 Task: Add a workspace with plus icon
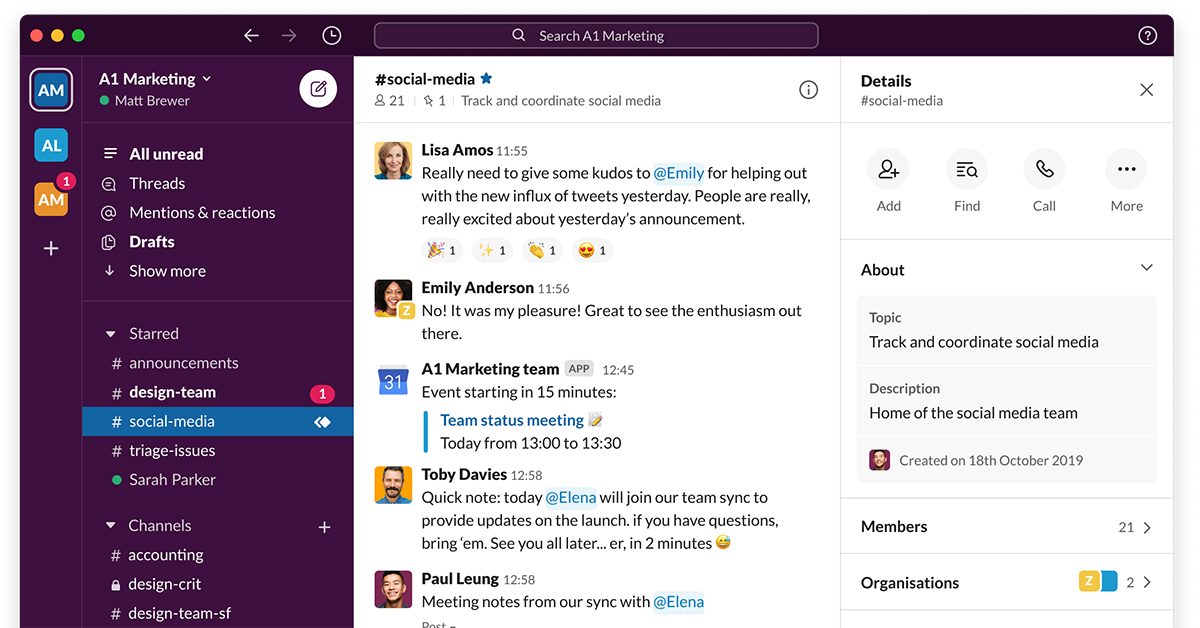coord(52,248)
